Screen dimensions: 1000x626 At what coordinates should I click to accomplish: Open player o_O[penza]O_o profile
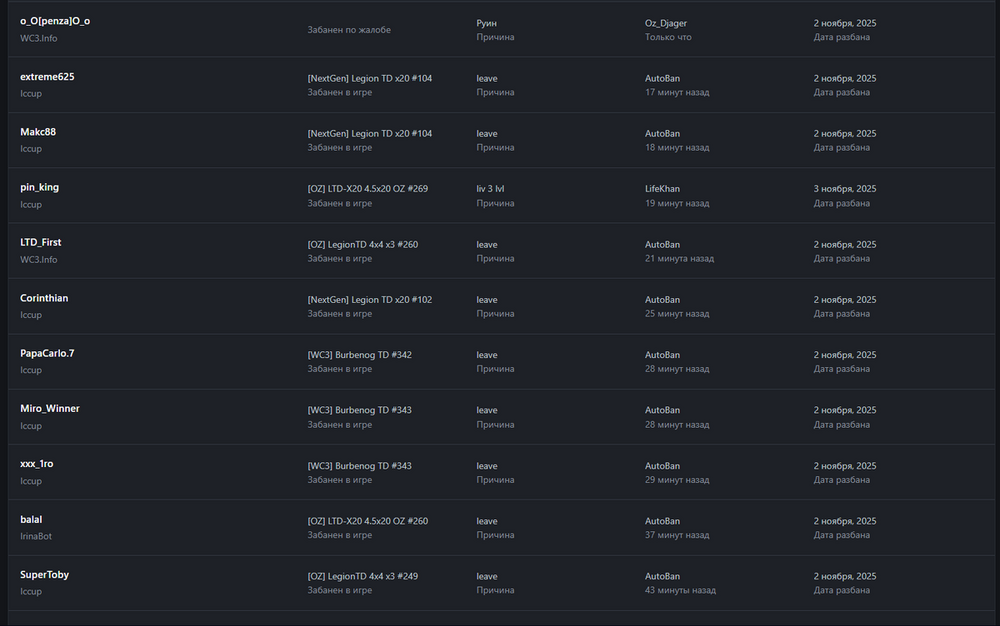tap(55, 21)
